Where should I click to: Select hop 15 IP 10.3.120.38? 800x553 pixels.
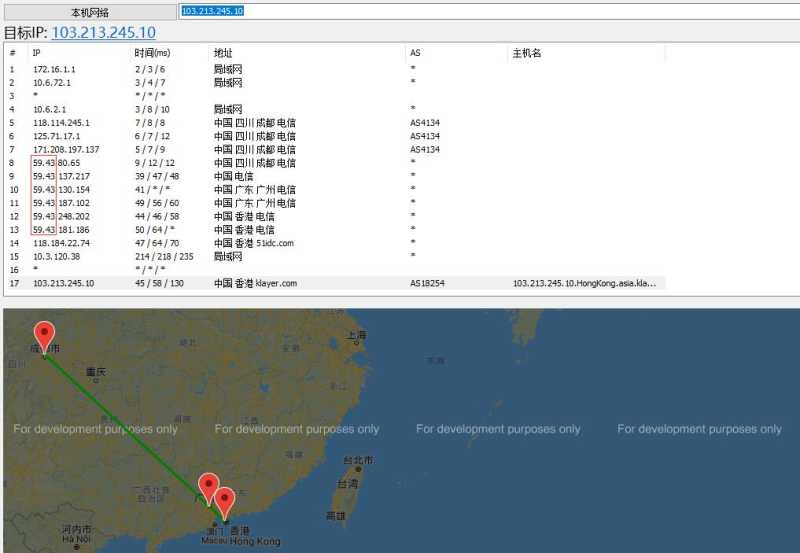57,256
